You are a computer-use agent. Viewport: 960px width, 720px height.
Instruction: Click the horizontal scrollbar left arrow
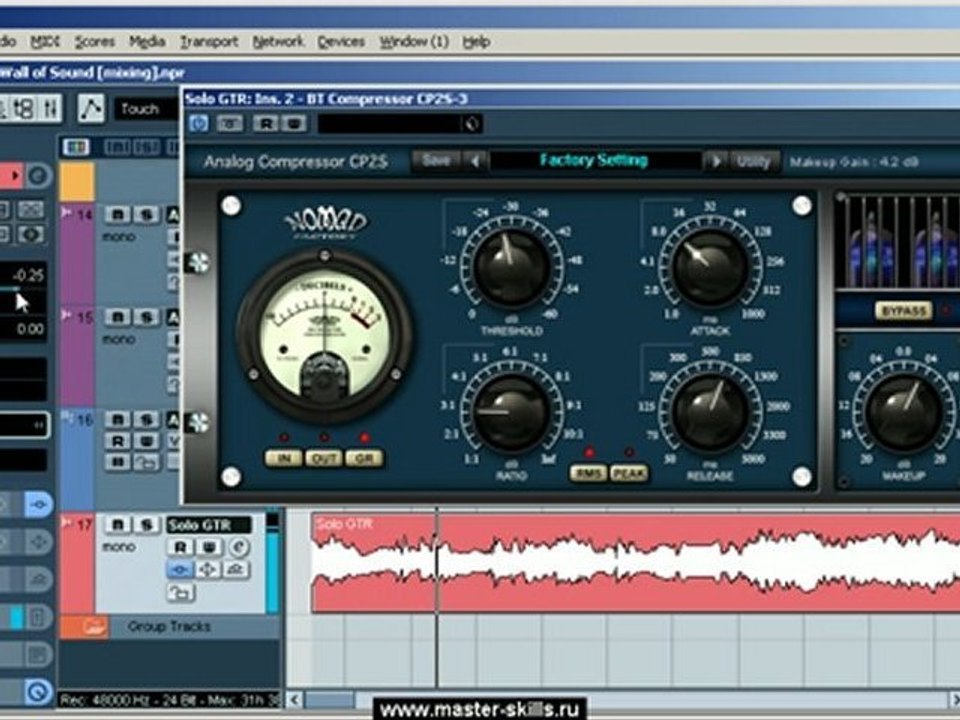pyautogui.click(x=296, y=699)
